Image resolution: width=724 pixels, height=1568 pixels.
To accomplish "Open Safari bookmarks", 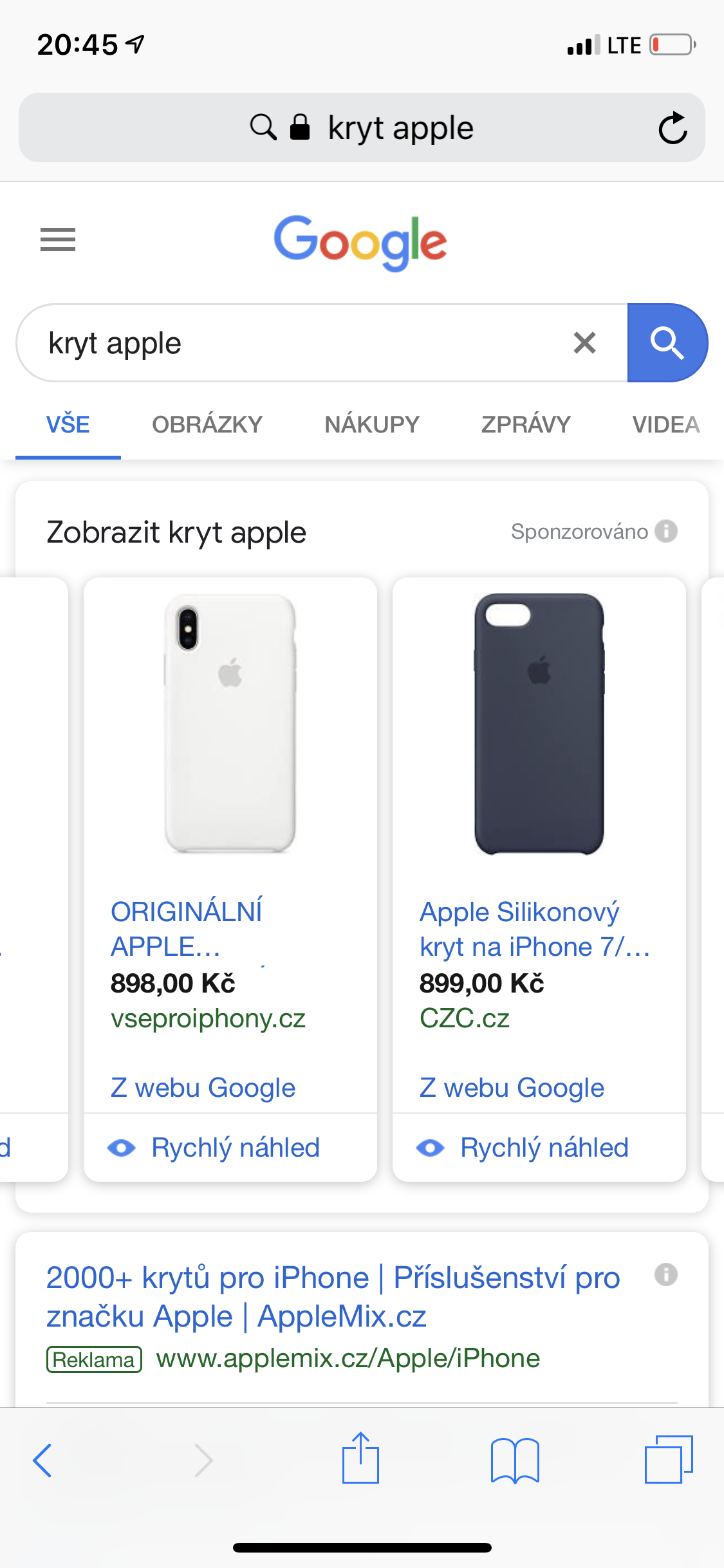I will pos(515,1460).
